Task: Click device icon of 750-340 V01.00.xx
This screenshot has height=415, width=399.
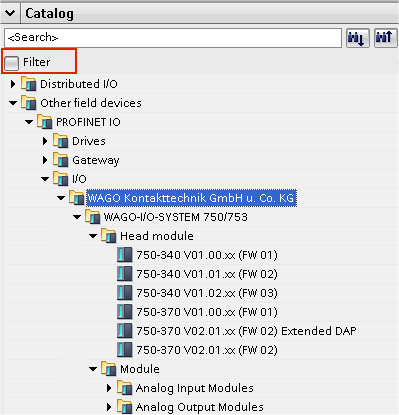Action: 125,255
